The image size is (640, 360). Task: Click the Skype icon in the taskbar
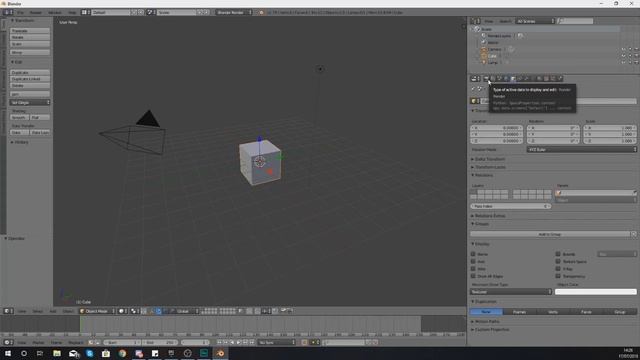pos(89,353)
